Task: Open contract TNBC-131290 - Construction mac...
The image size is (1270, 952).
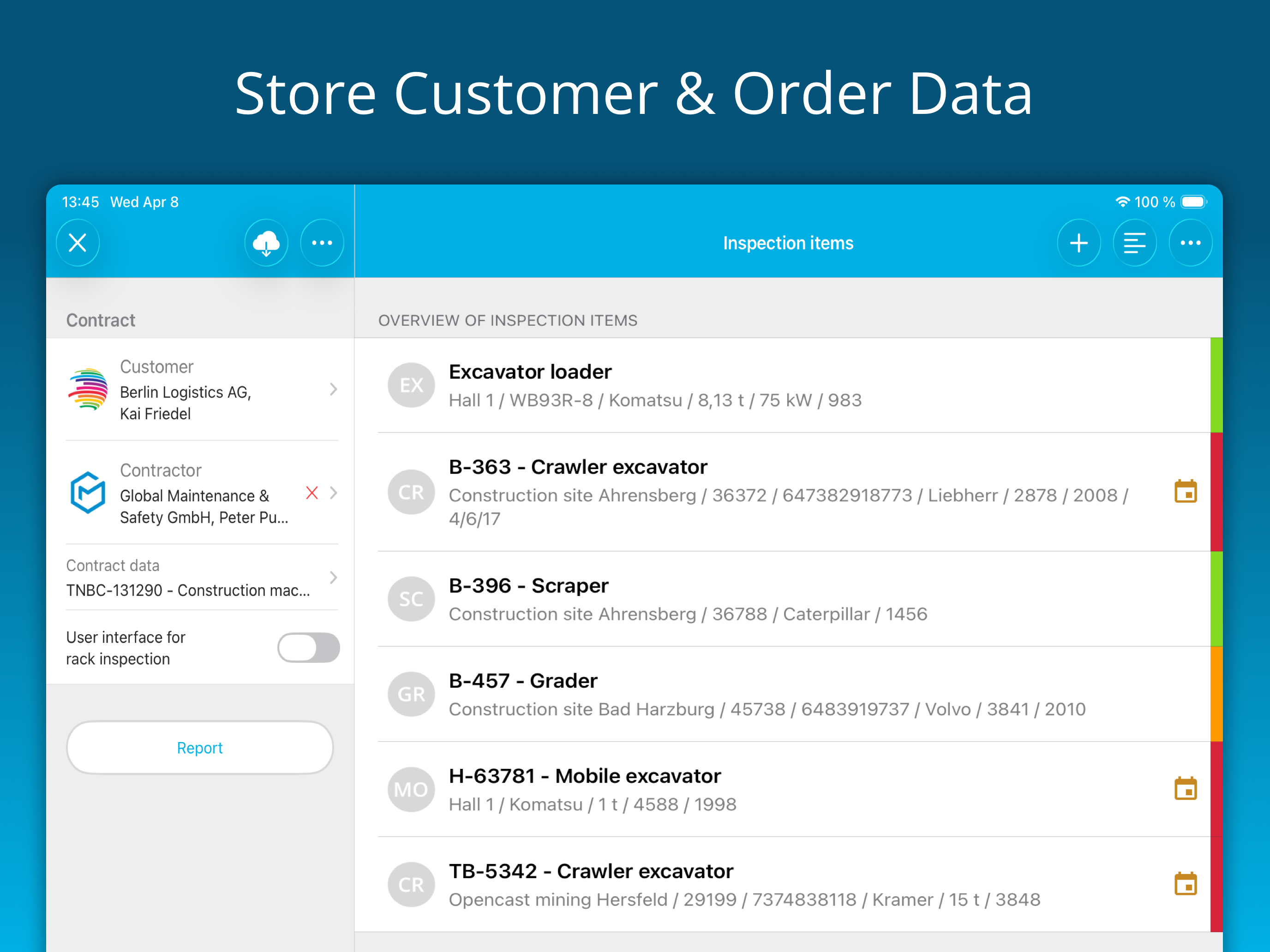Action: click(x=200, y=577)
